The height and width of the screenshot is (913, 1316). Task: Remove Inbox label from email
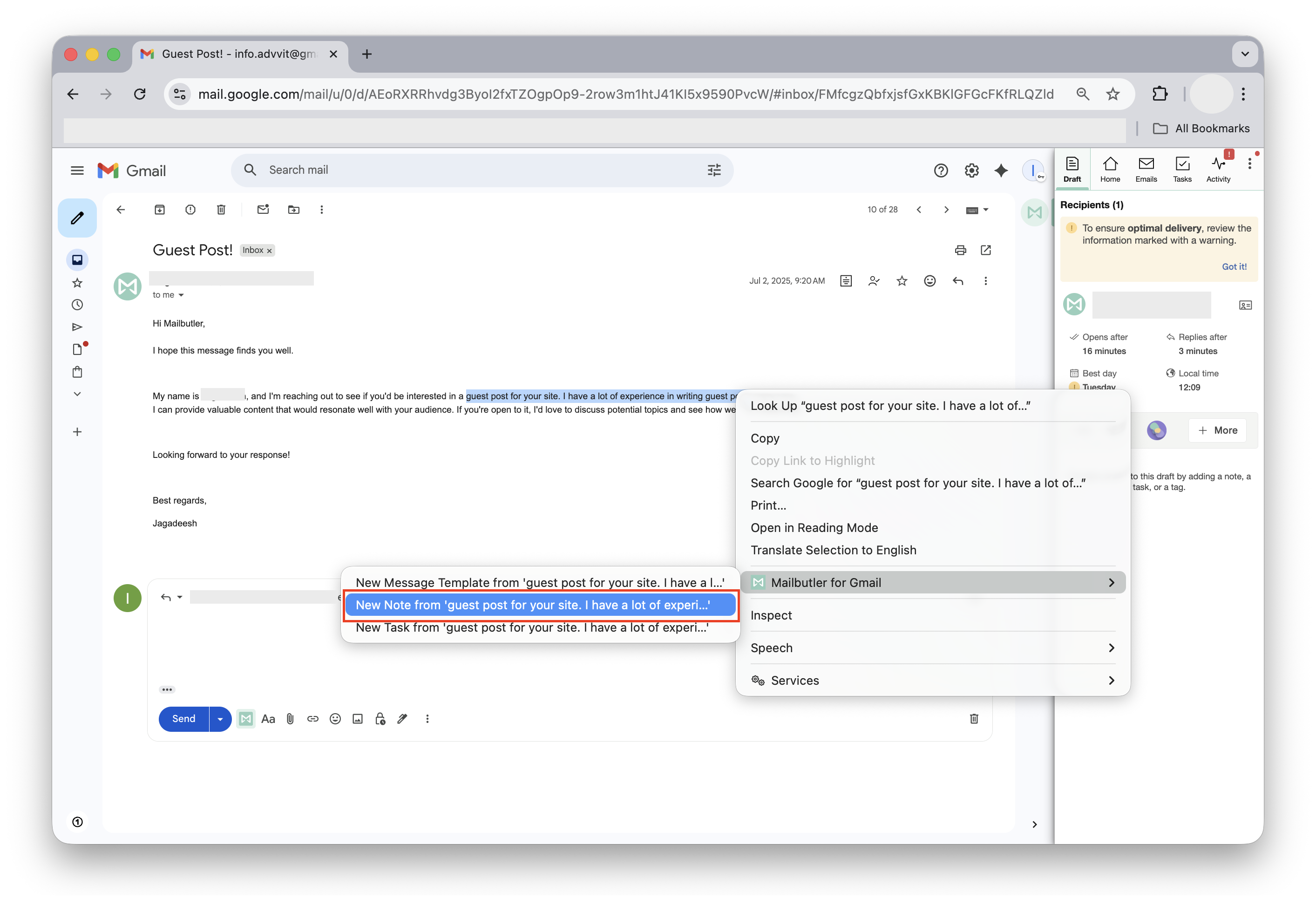269,251
